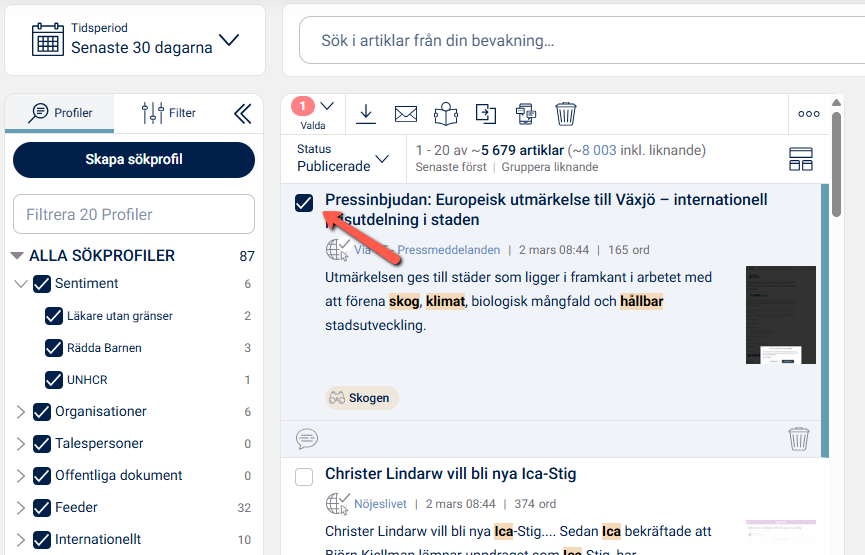
Task: Click trash icon below Pressinbjudan article
Action: click(798, 439)
